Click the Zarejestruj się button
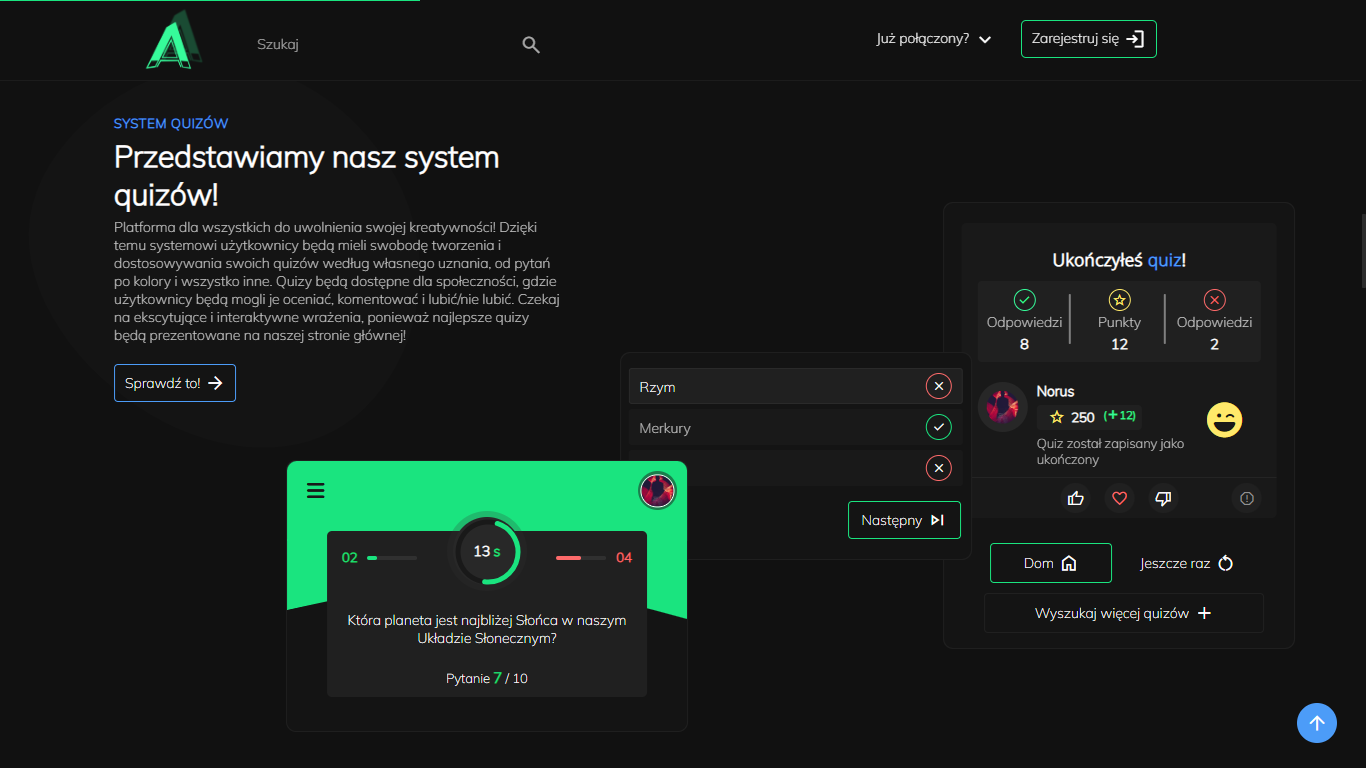The height and width of the screenshot is (768, 1366). click(1088, 39)
